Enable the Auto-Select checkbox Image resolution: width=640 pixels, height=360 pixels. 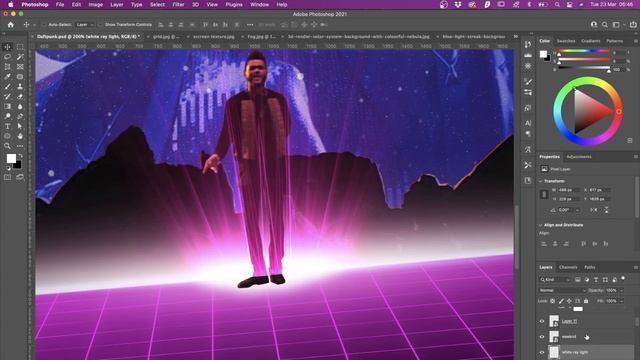click(44, 25)
